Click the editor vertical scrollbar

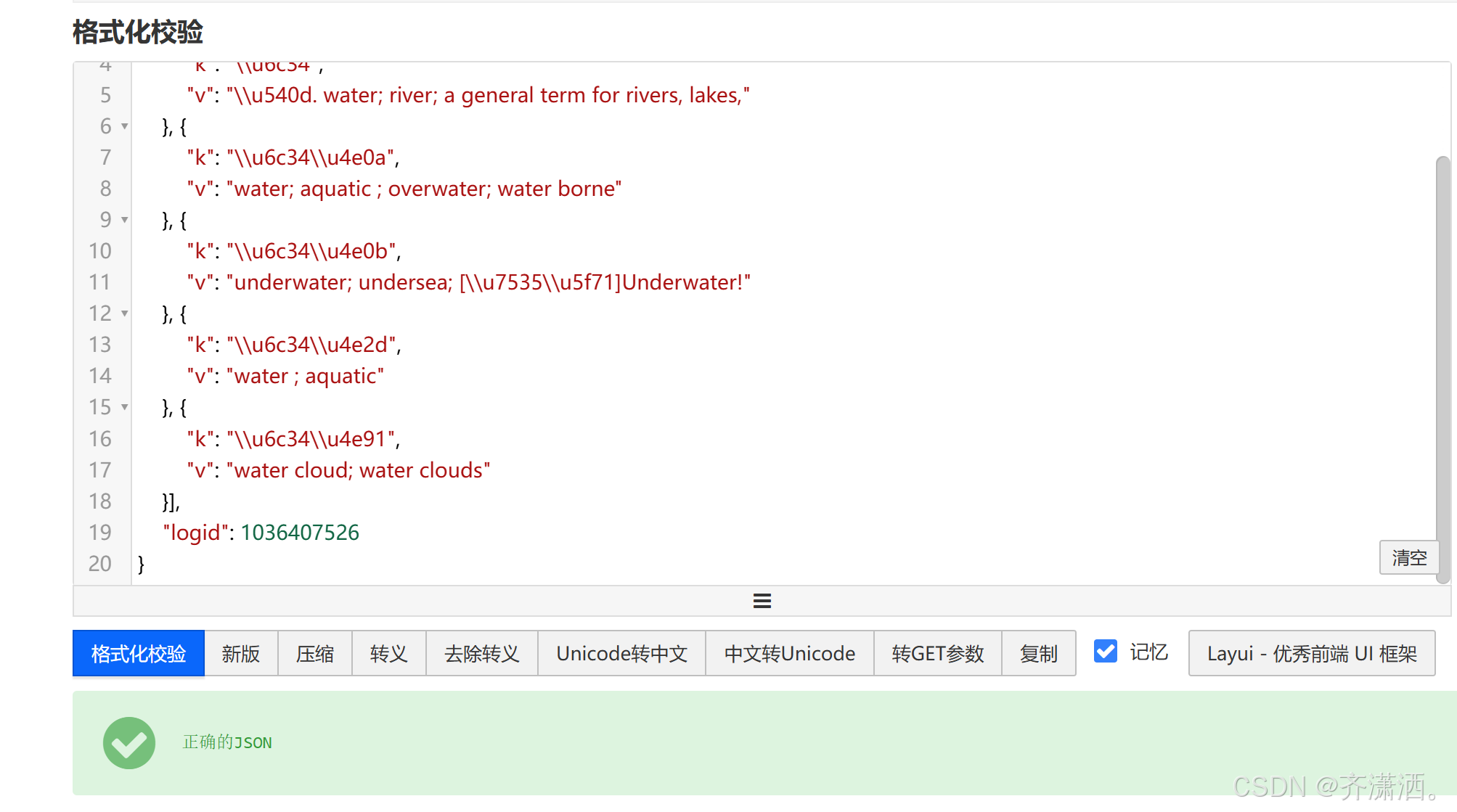[1443, 369]
